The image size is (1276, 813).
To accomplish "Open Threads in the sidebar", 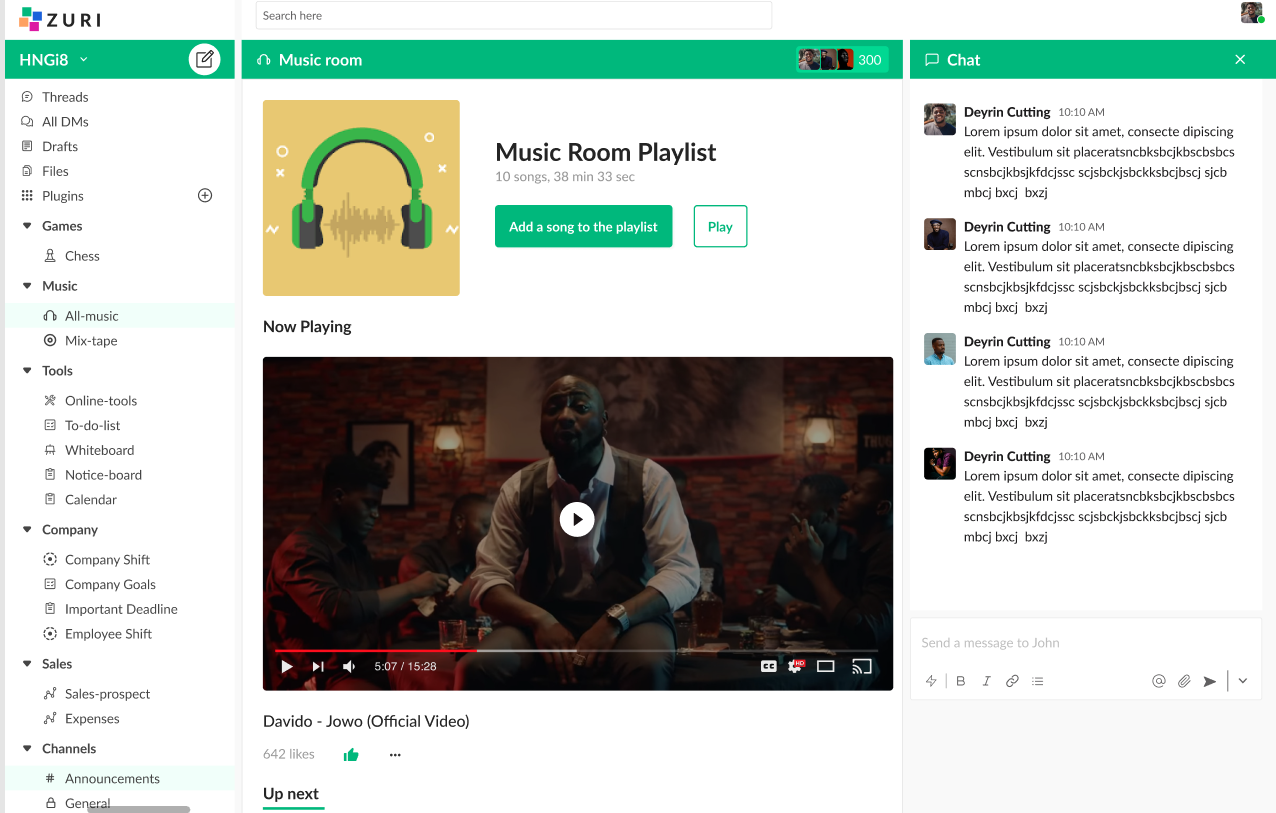I will pos(65,97).
